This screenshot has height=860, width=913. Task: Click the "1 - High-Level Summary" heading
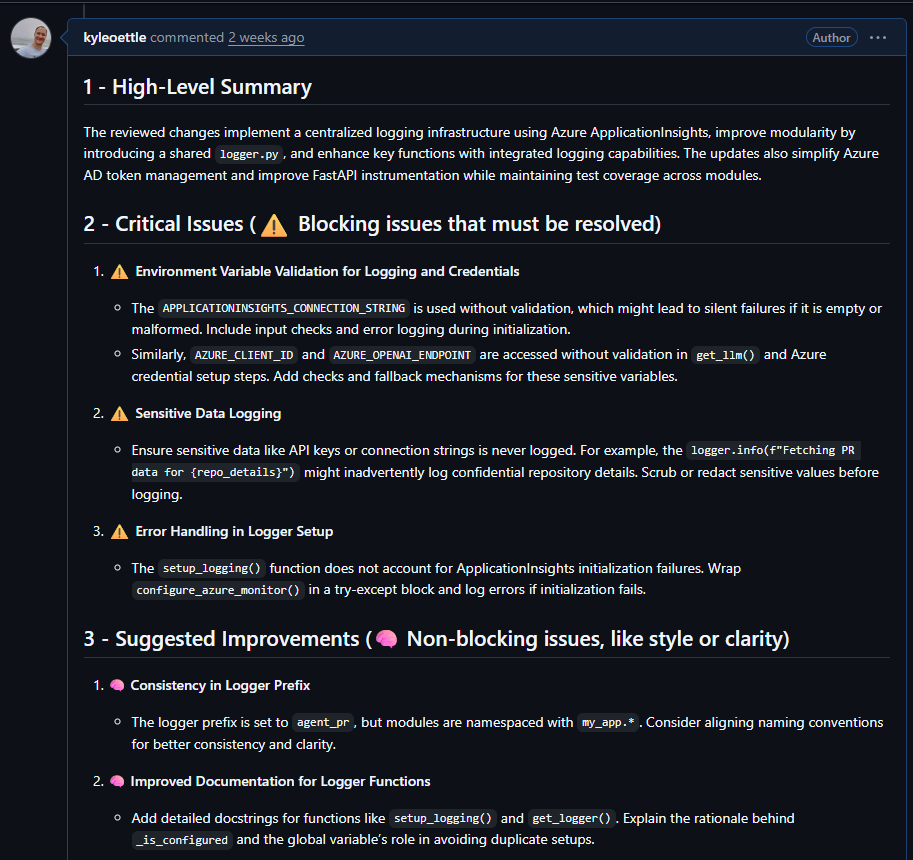[x=198, y=87]
